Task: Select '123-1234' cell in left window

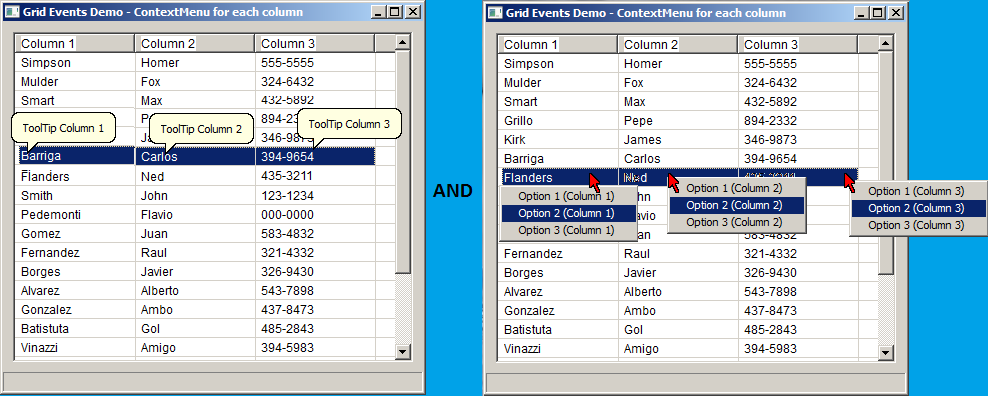Action: coord(315,195)
